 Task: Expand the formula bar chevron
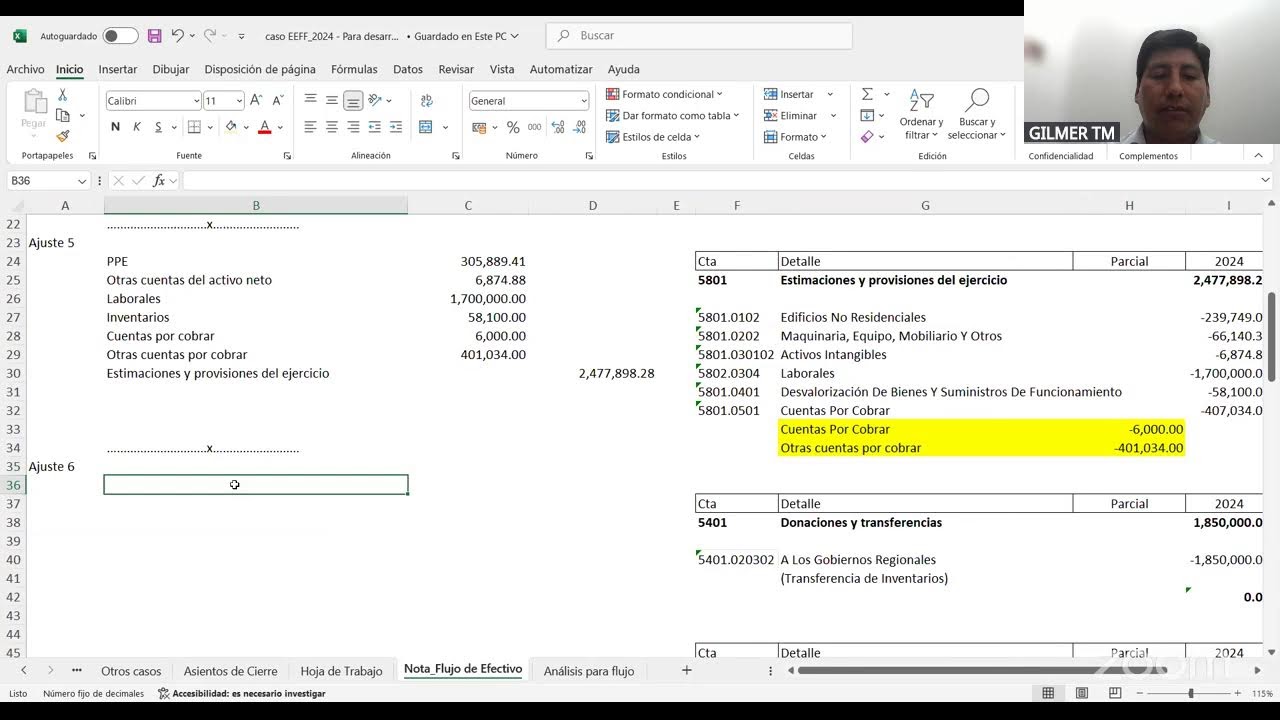click(1266, 180)
